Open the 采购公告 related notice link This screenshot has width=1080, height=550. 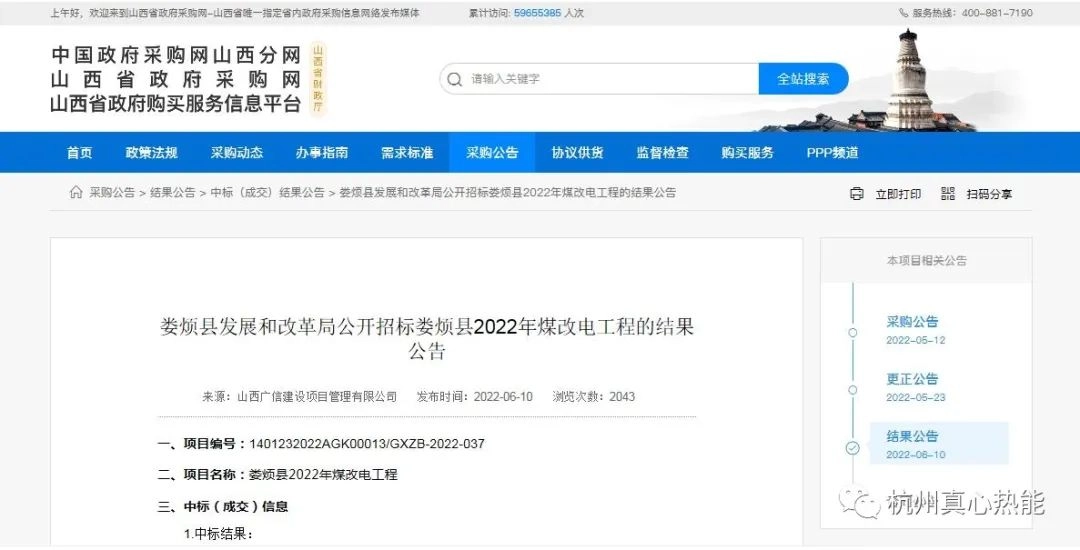coord(912,322)
